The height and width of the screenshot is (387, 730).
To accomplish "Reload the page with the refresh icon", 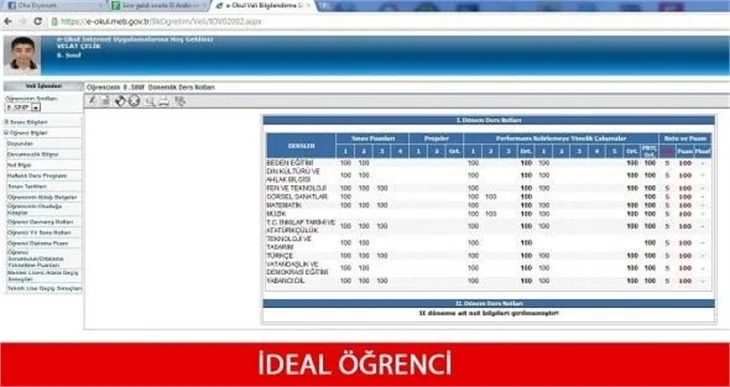I will 38,21.
